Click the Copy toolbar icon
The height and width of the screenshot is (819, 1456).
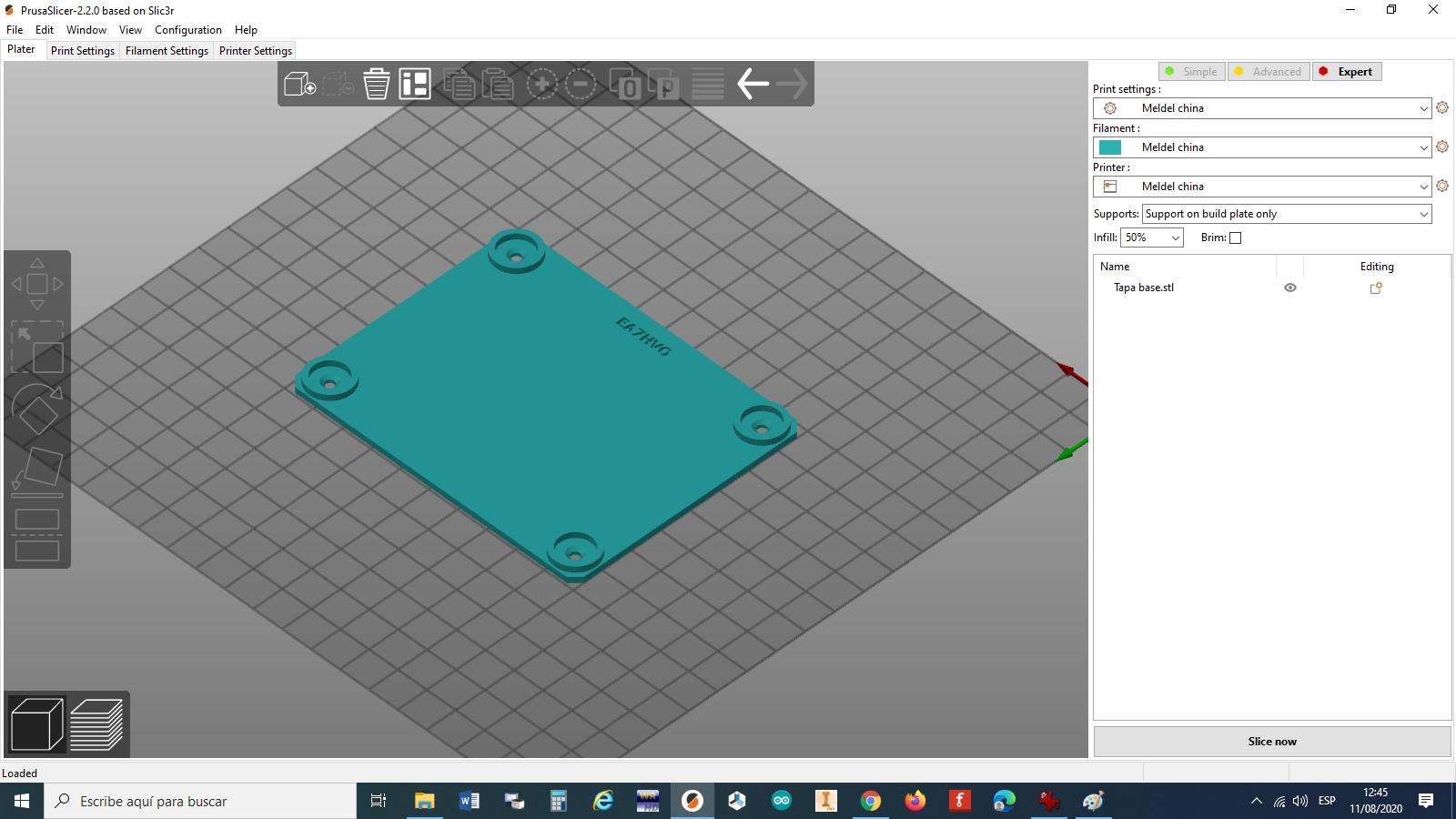click(x=460, y=85)
